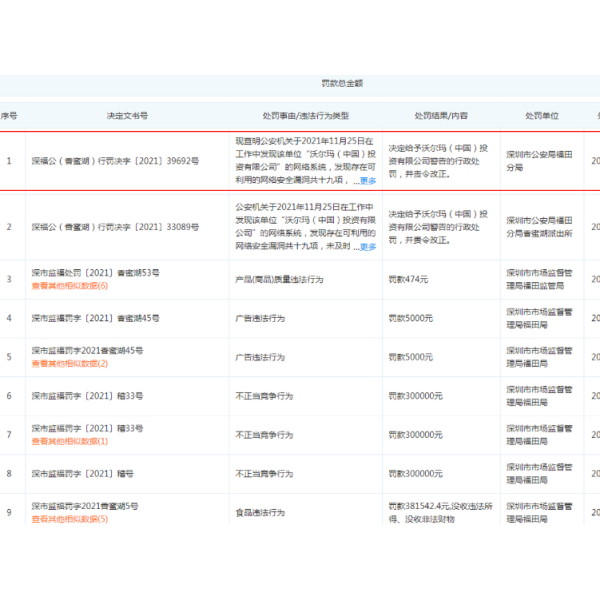Select serial number "9" cell

(9, 512)
